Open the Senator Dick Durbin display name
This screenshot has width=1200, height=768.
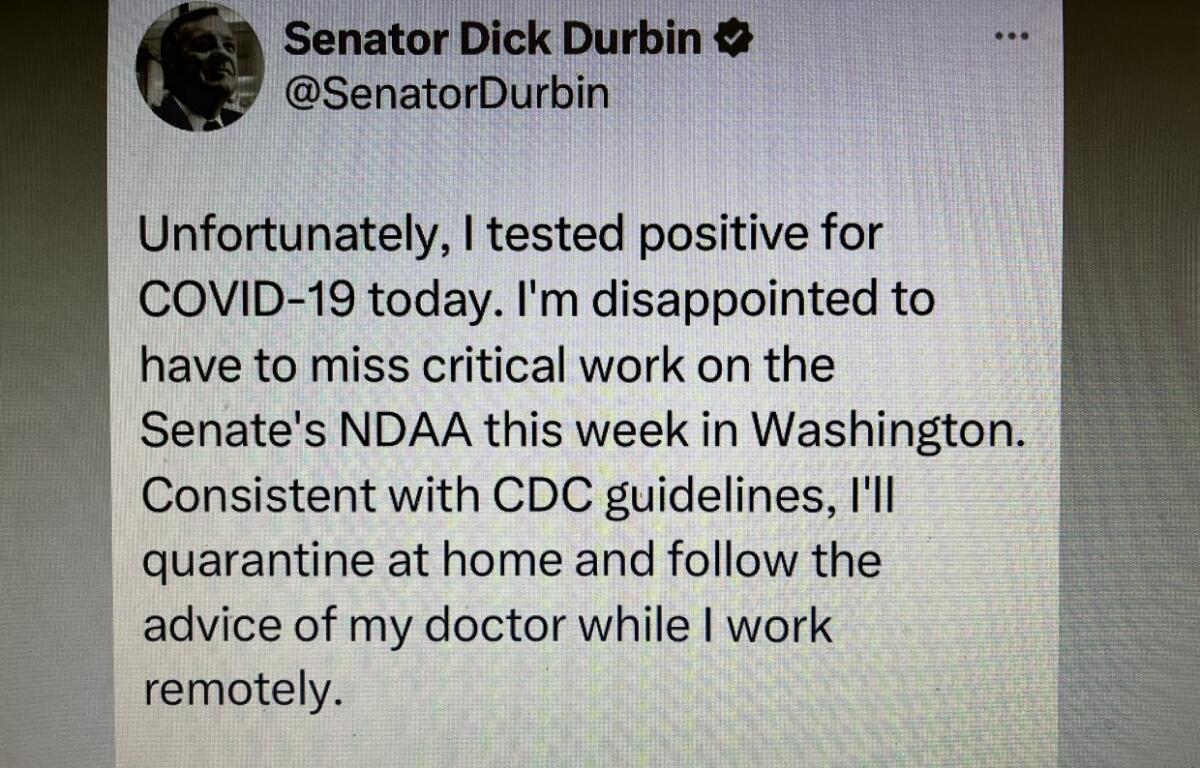point(492,39)
